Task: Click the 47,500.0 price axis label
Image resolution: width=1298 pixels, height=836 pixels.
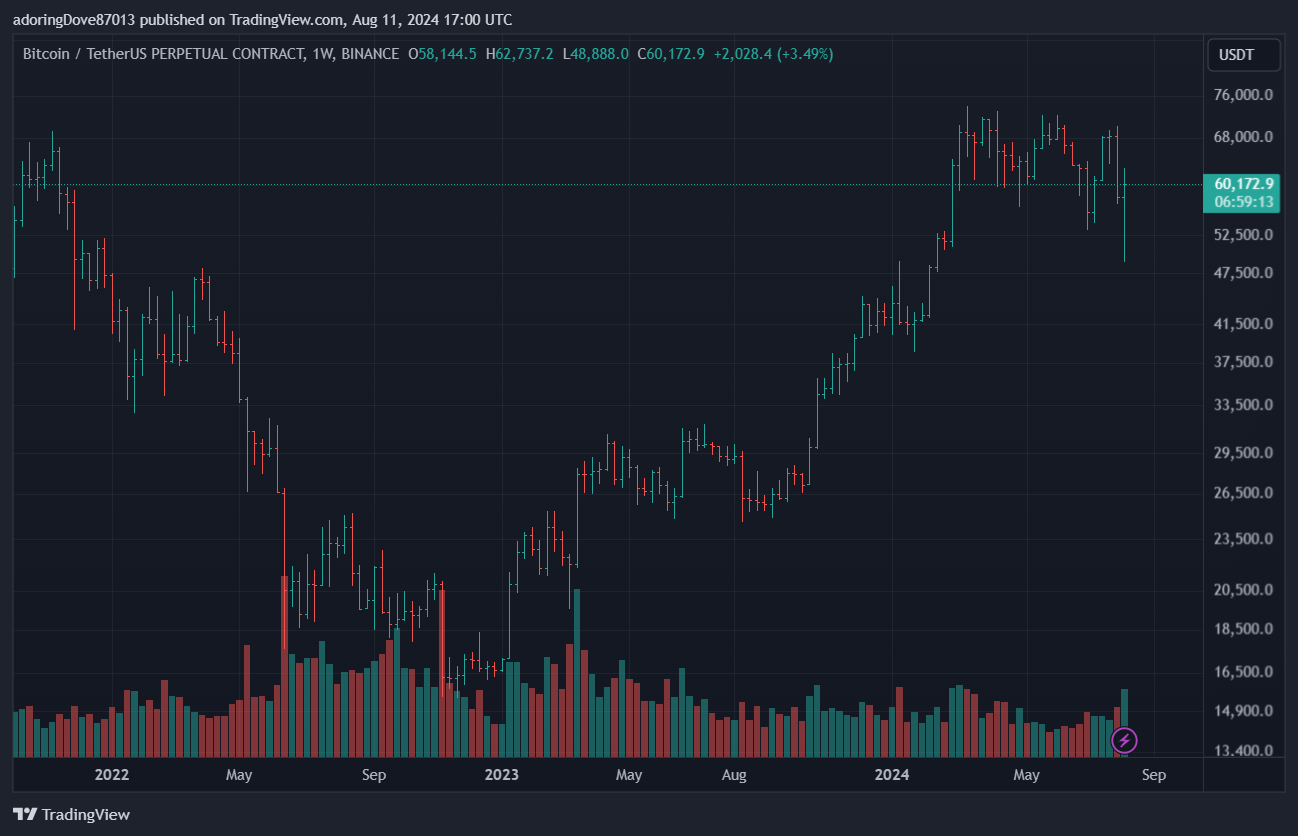Action: 1244,272
